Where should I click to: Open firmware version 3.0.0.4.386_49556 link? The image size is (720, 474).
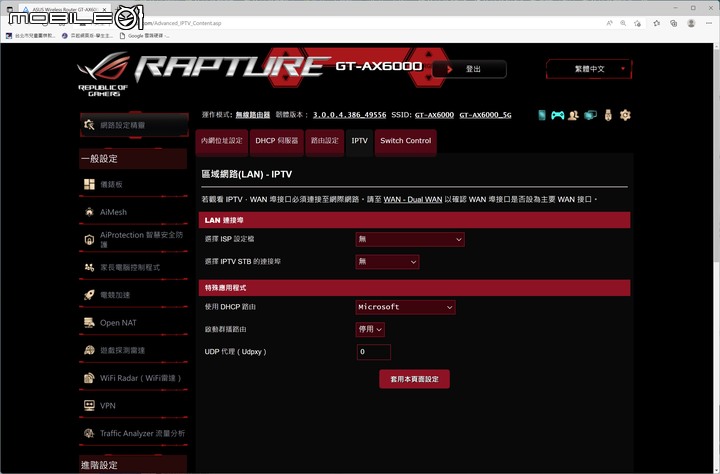(x=349, y=115)
